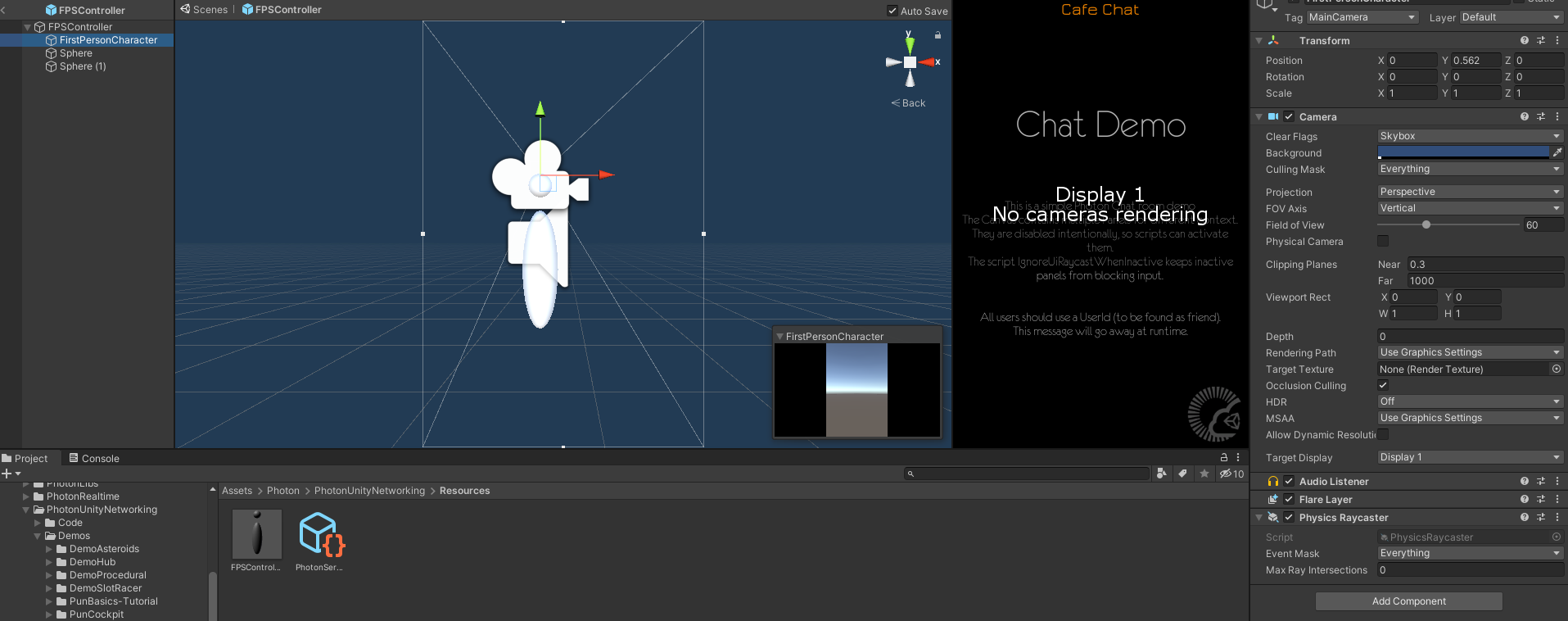This screenshot has width=1568, height=621.
Task: Select Sphere (1) in hierarchy
Action: pyautogui.click(x=83, y=66)
